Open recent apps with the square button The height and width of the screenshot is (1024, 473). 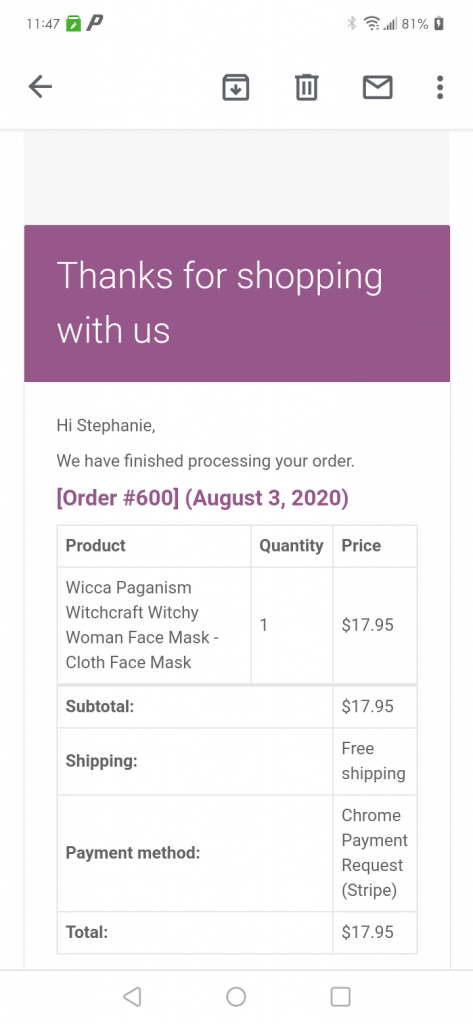(x=340, y=997)
